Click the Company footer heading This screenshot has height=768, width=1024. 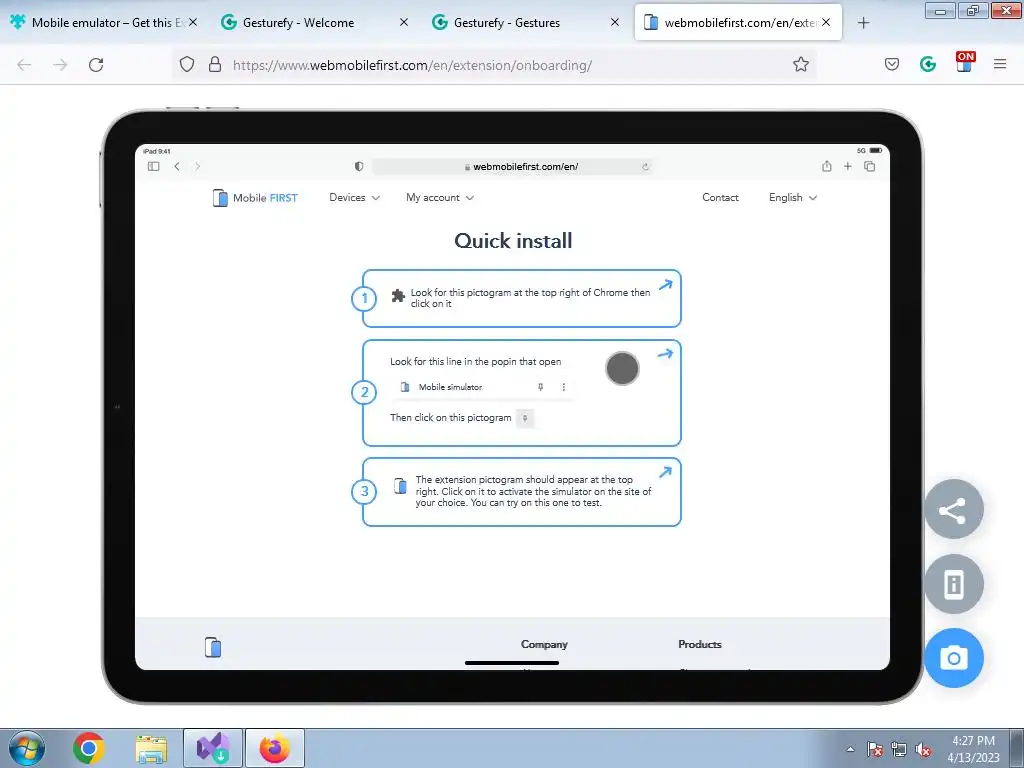544,644
